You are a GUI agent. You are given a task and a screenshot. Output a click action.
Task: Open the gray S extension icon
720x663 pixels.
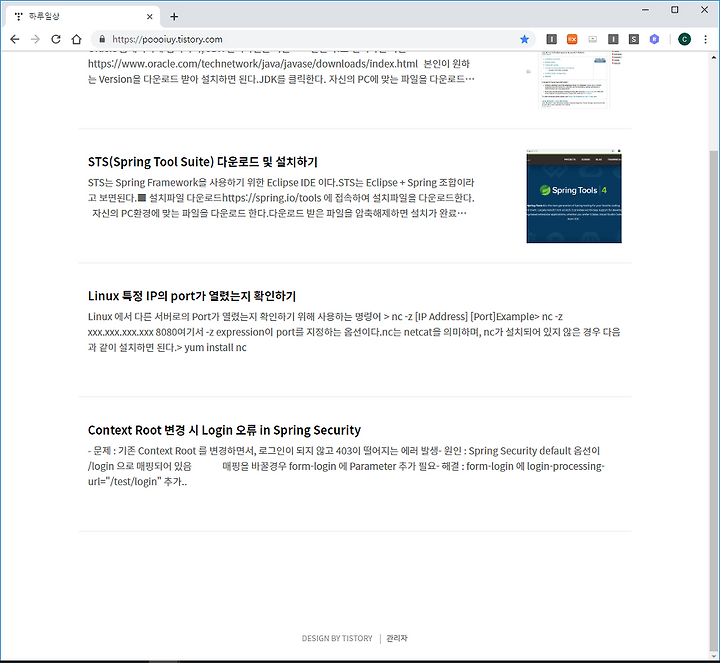tap(634, 39)
